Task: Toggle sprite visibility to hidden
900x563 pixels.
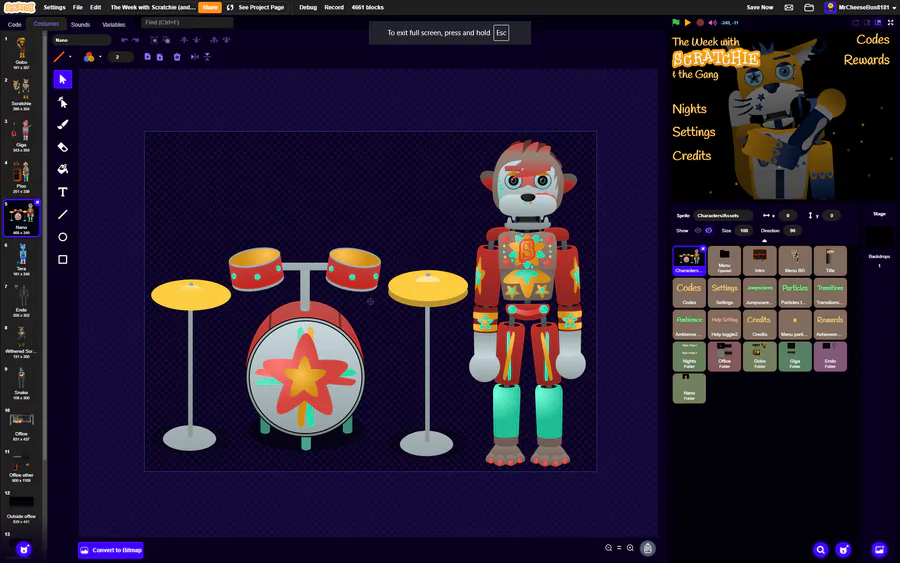Action: pos(709,231)
